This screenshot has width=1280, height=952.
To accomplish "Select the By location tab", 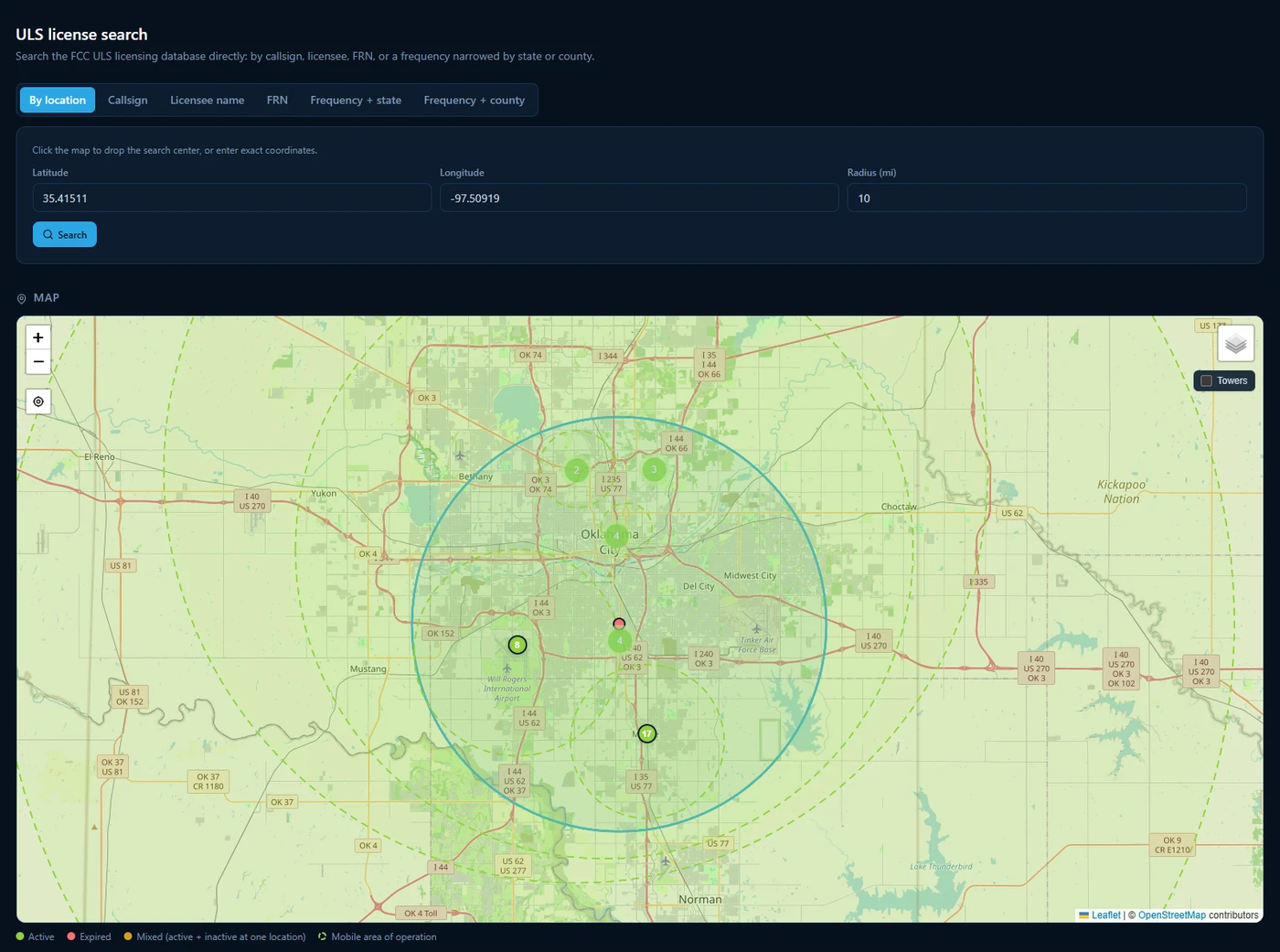I will 58,100.
